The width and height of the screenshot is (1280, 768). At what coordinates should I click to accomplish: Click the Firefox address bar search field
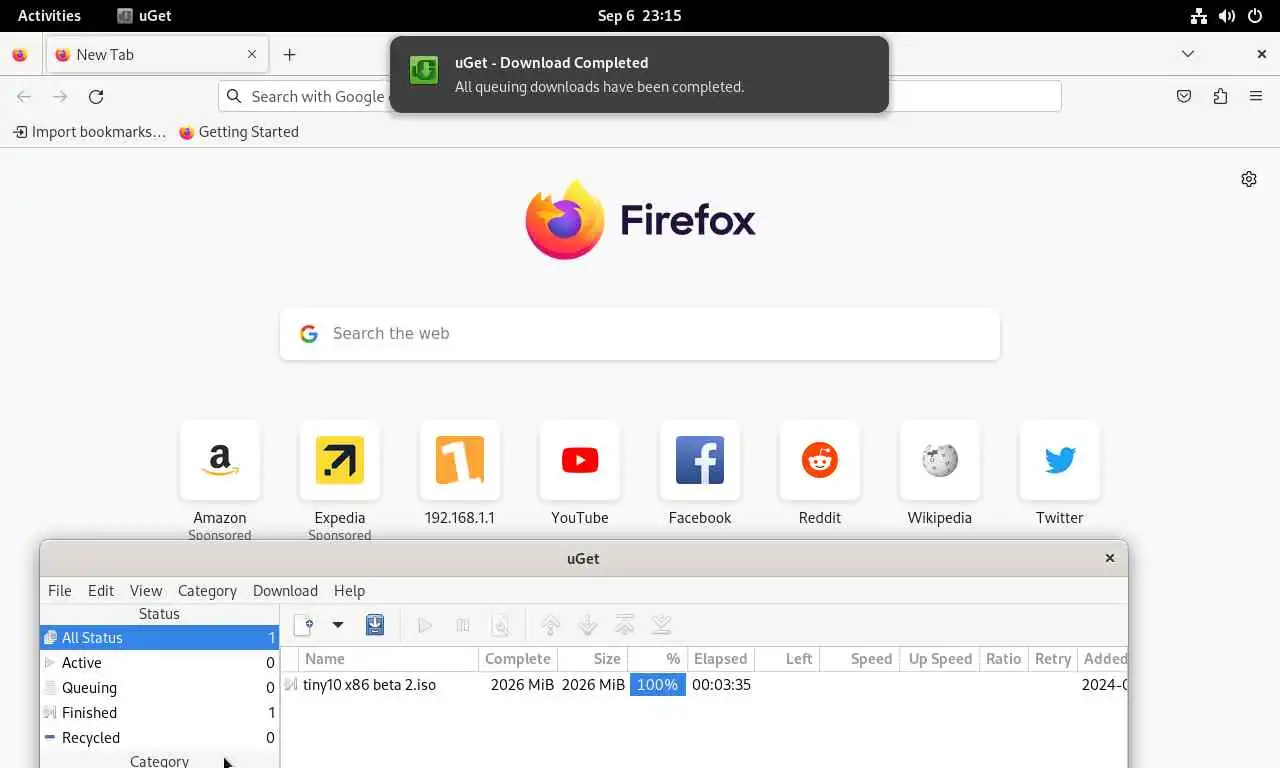640,96
